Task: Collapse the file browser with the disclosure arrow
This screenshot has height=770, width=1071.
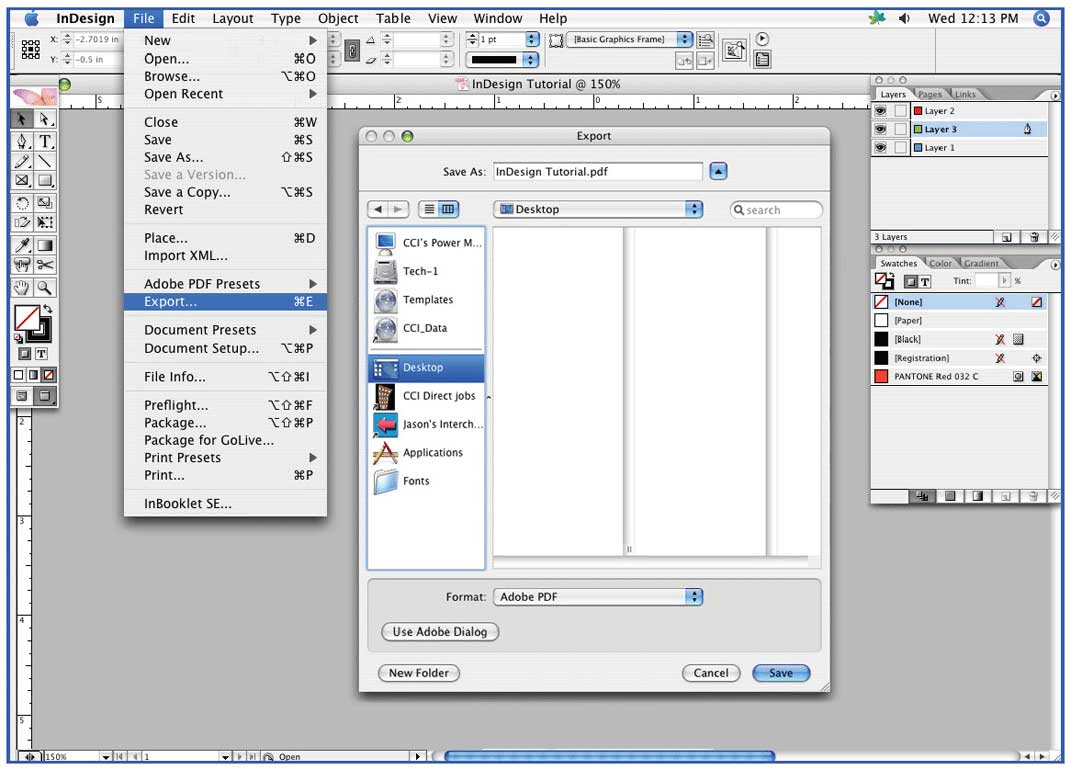Action: tap(718, 171)
